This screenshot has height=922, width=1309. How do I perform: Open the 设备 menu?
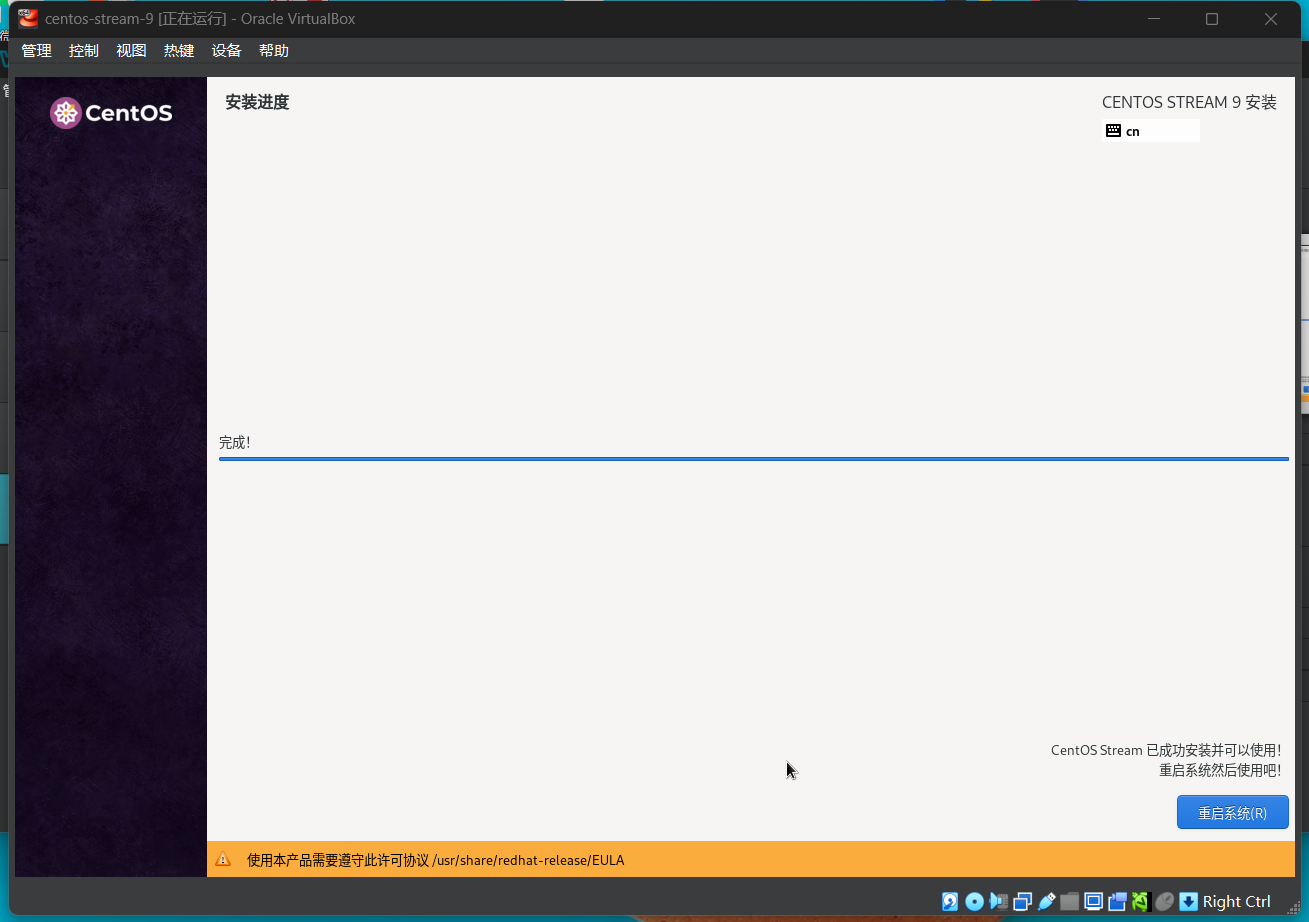click(227, 51)
